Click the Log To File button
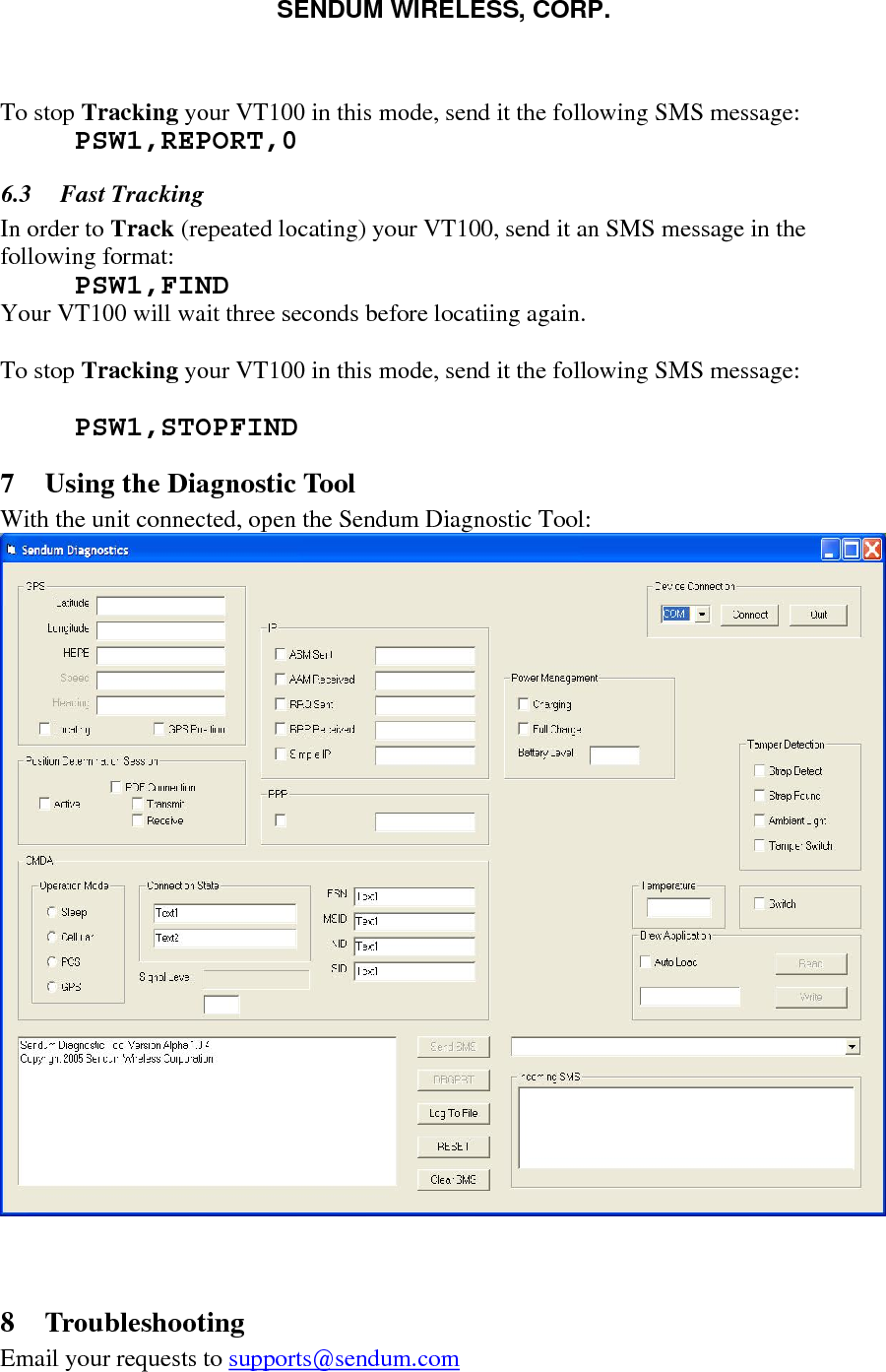This screenshot has width=886, height=1372. [453, 1113]
